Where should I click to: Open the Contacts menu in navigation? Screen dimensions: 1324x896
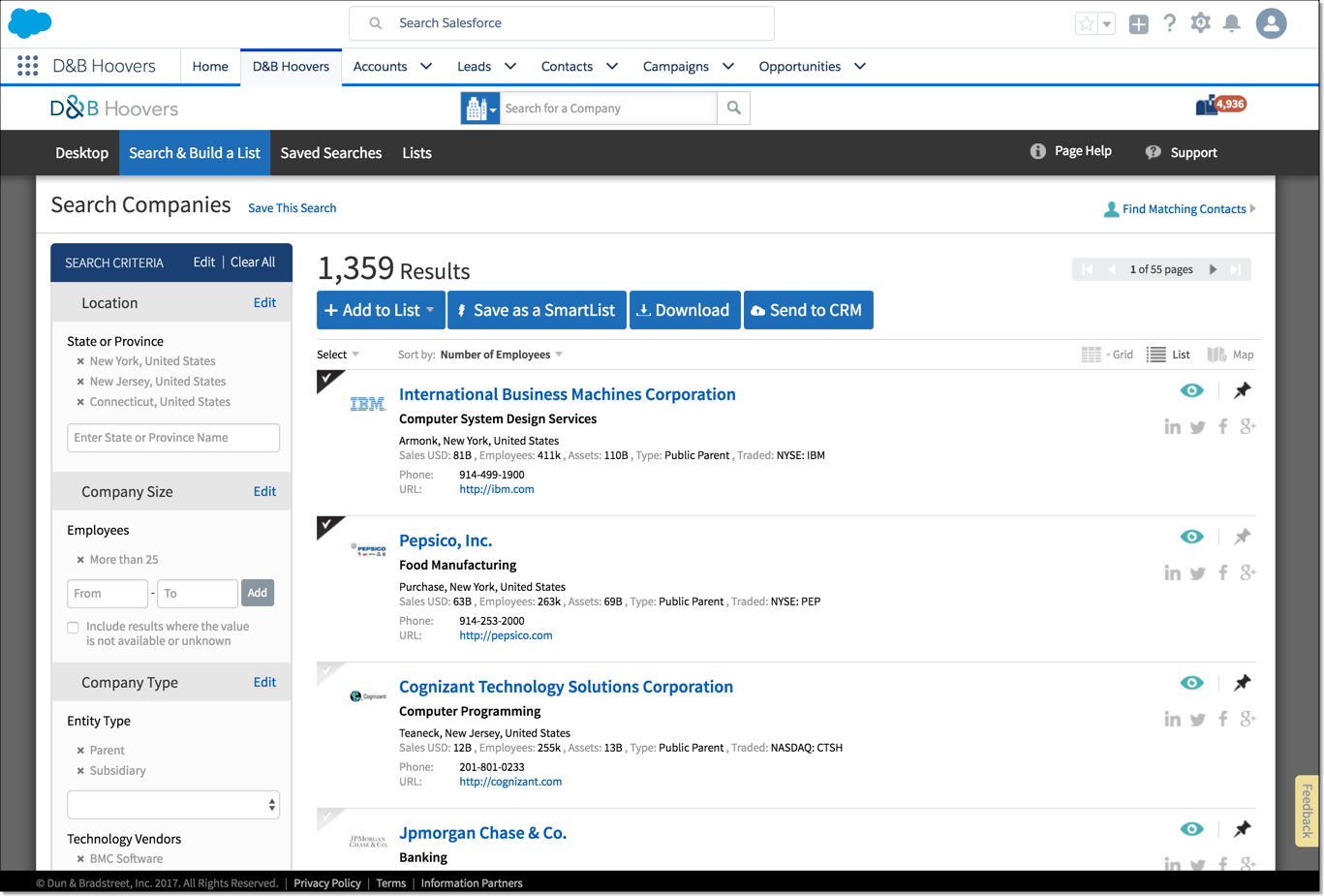coord(578,66)
